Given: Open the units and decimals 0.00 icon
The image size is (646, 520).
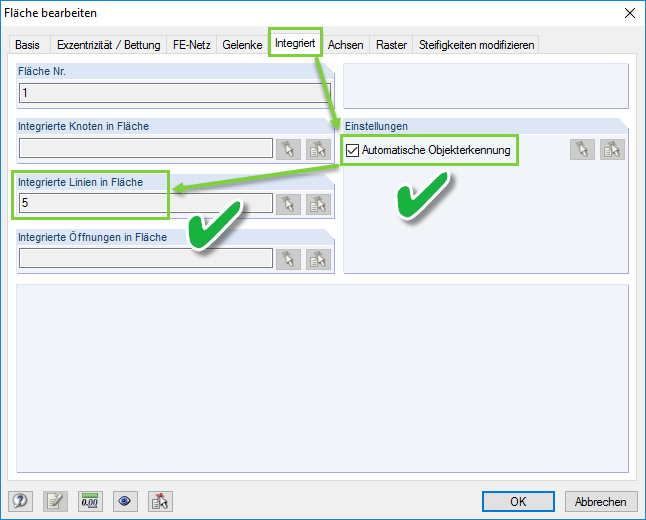Looking at the screenshot, I should (90, 501).
